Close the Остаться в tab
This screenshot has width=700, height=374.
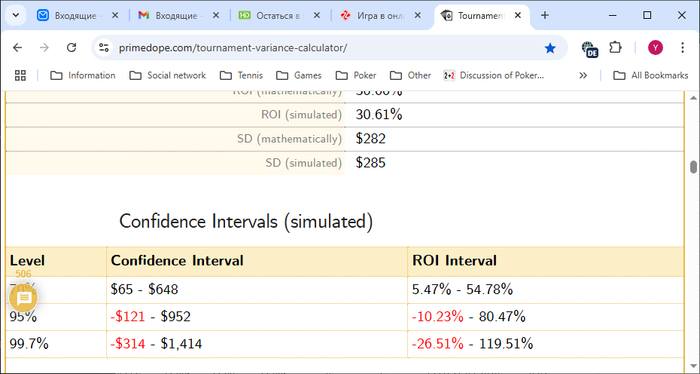click(317, 16)
